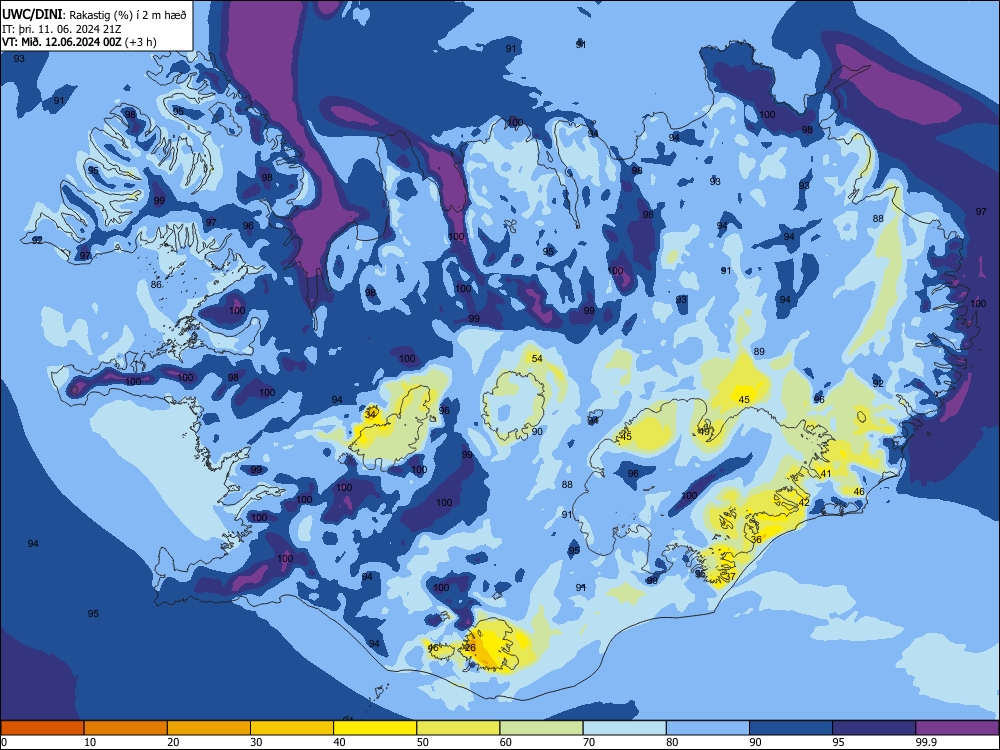Select the 30–40 golden yellow legend swatch
This screenshot has width=1000, height=750.
coord(292,728)
